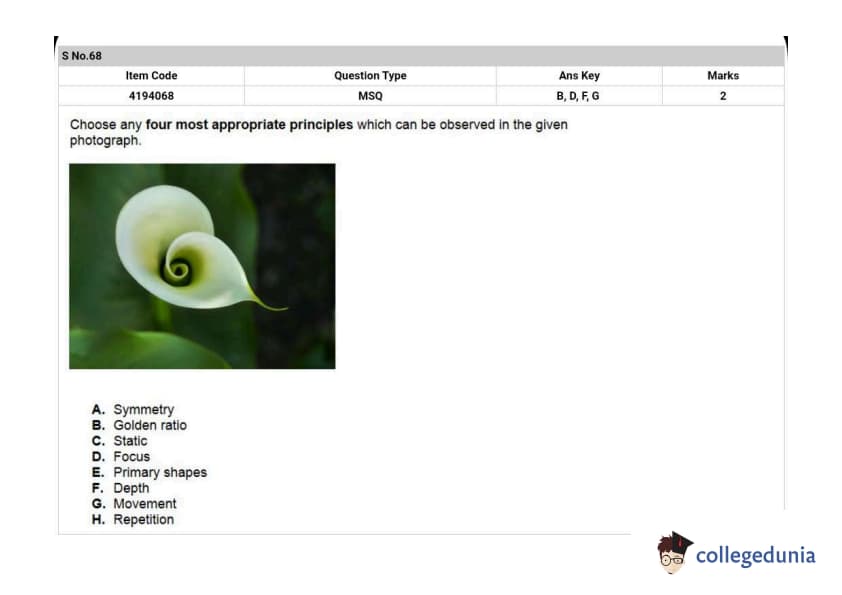Click the collegedunia mascot icon
This screenshot has width=842, height=595.
click(675, 553)
